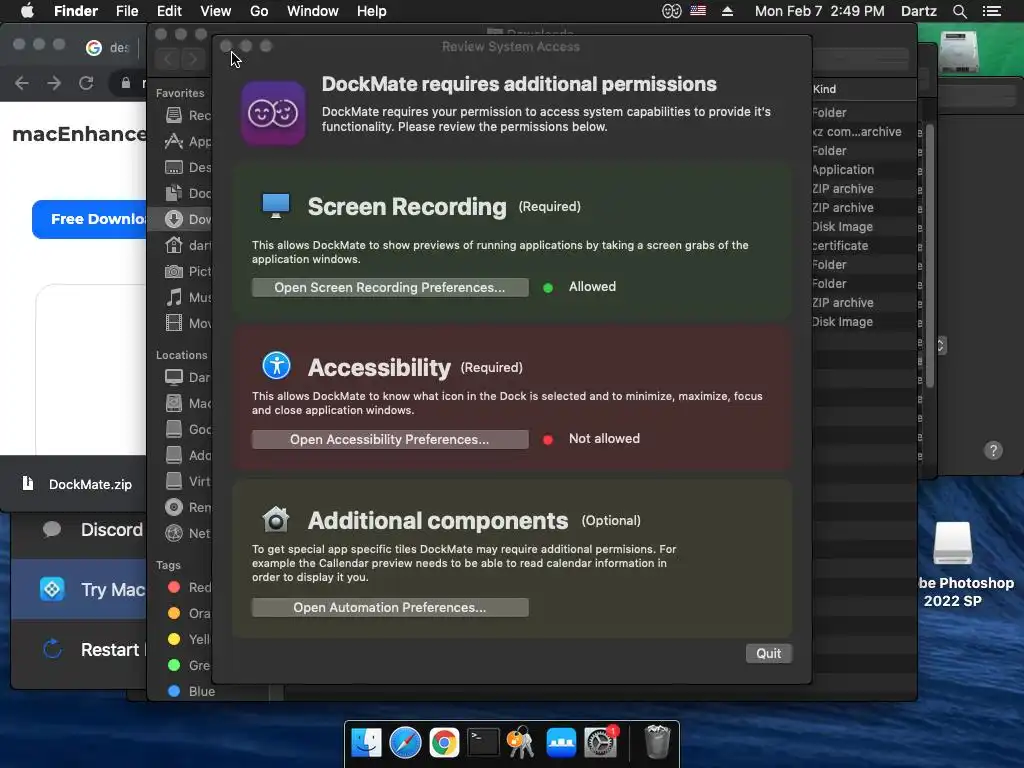Open the Apple menu

pos(27,11)
